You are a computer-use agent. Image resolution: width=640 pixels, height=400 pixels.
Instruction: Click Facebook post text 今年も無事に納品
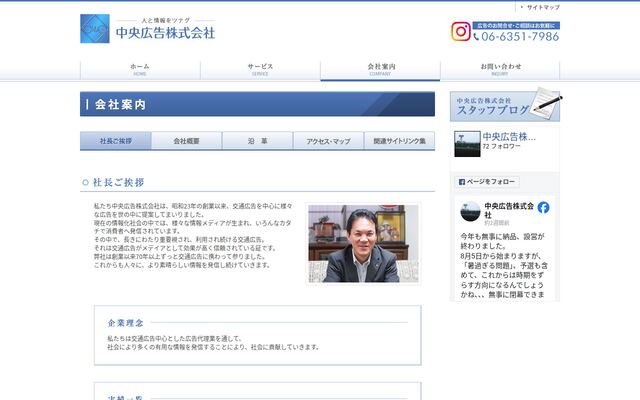(502, 241)
